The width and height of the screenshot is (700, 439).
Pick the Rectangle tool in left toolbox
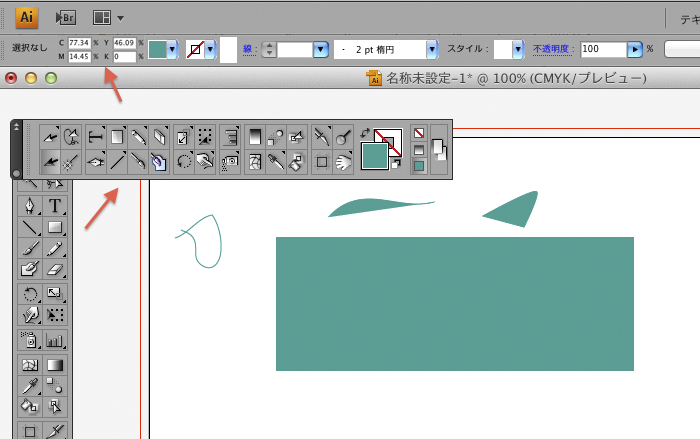click(55, 227)
